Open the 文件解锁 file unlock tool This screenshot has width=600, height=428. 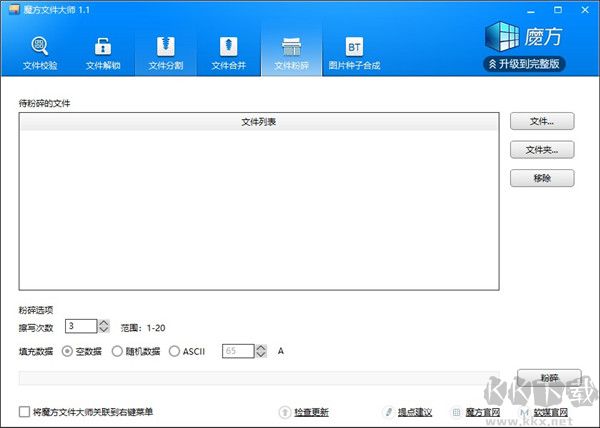click(103, 54)
